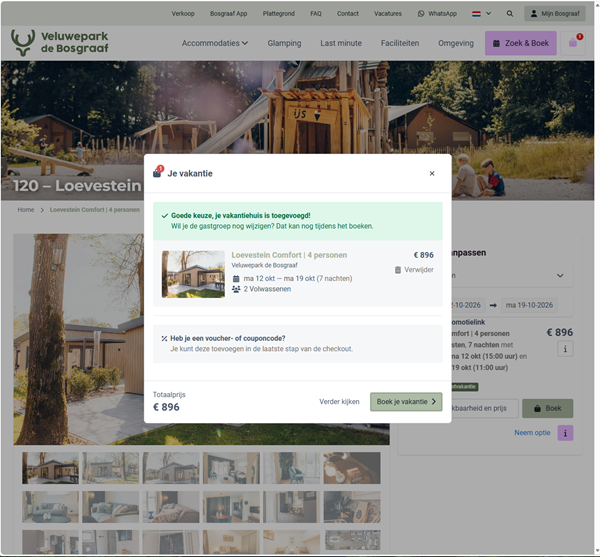The image size is (600, 557).
Task: Close the Je vakantie dialog
Action: point(432,173)
